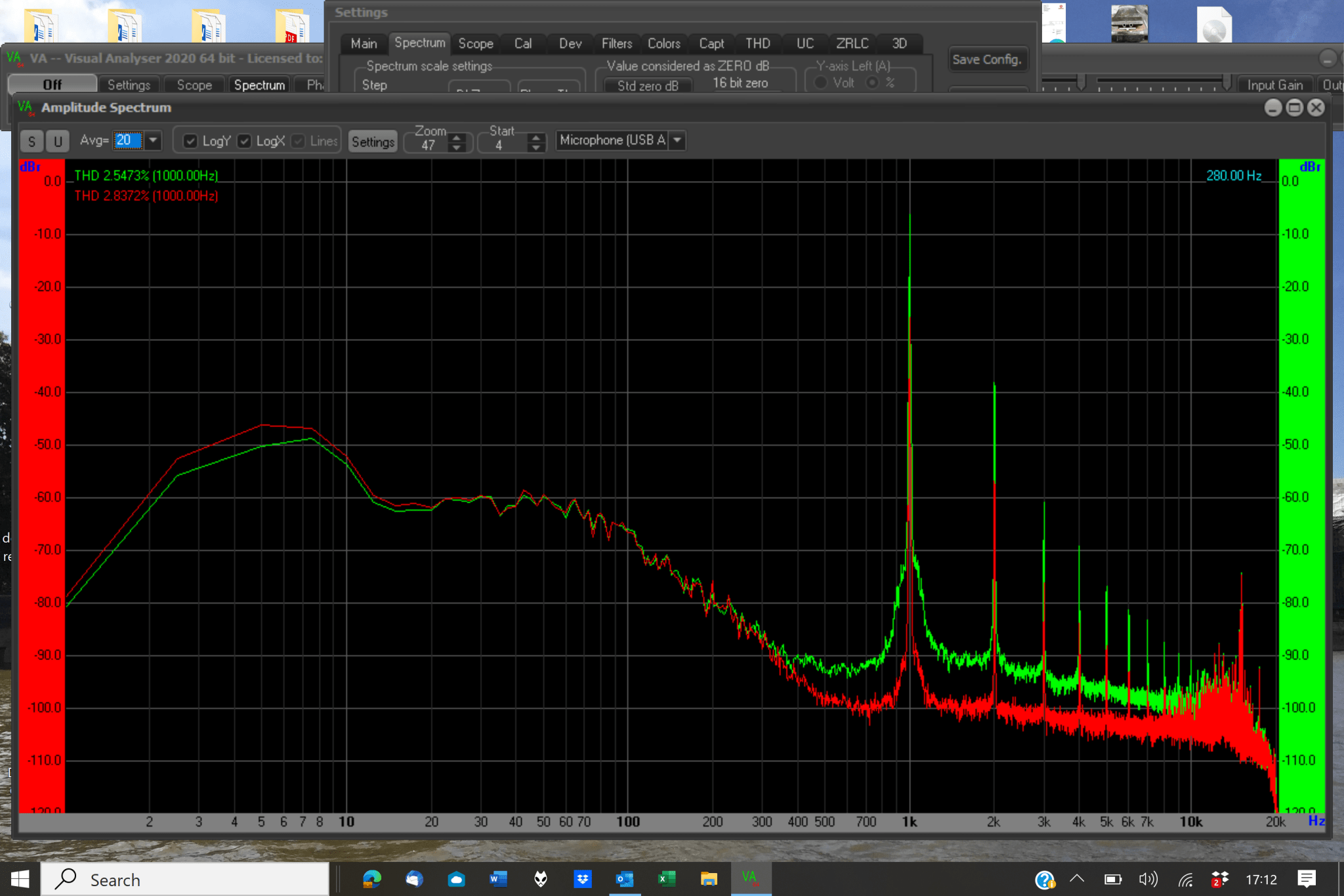
Task: Click Settings button in VA main toolbar
Action: pyautogui.click(x=129, y=85)
